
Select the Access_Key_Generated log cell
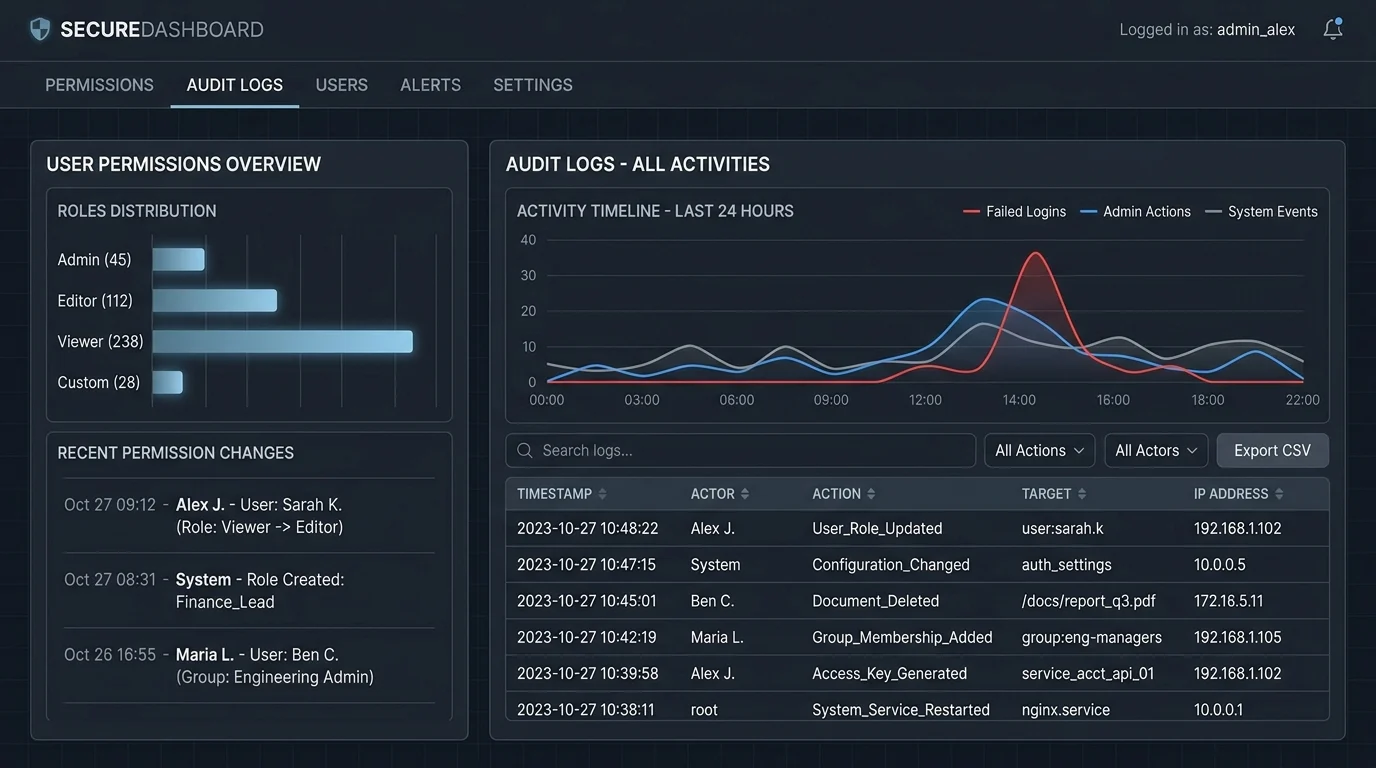tap(889, 674)
